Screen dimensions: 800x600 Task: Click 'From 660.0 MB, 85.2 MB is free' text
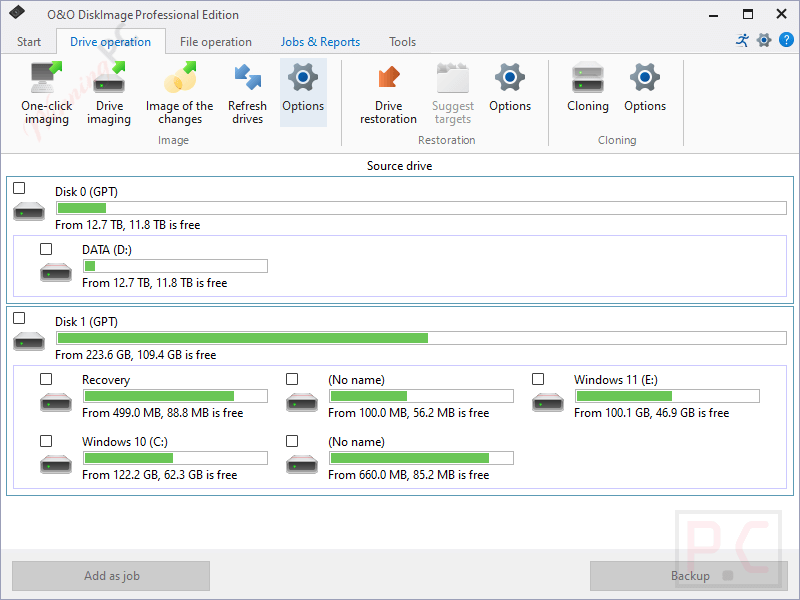point(408,475)
